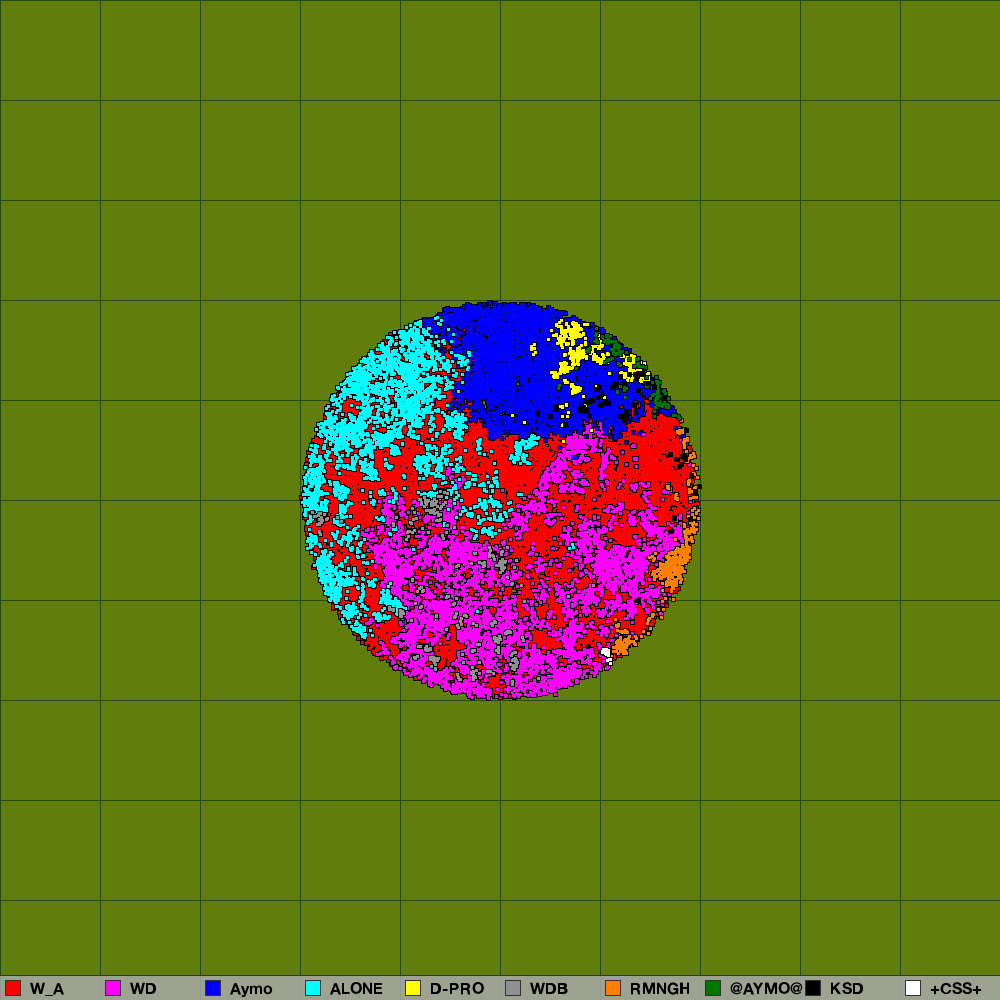1000x1000 pixels.
Task: Select the +CSS+ team name label
Action: (956, 989)
